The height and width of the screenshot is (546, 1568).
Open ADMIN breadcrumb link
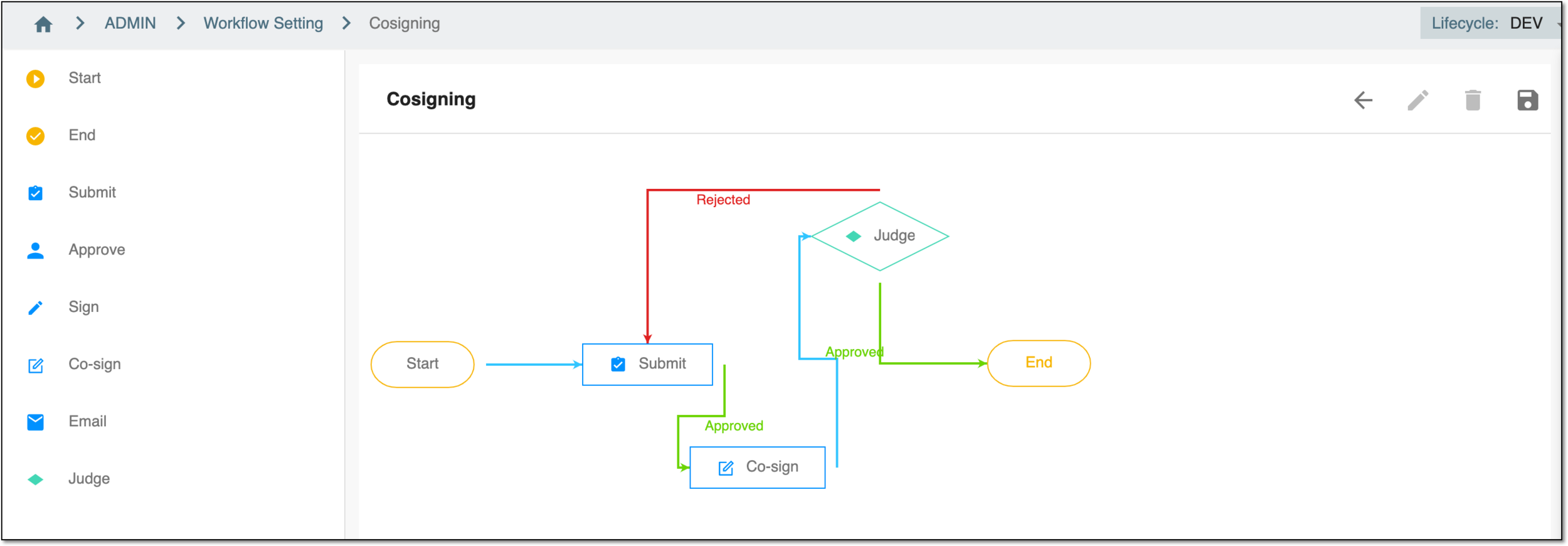pyautogui.click(x=130, y=23)
